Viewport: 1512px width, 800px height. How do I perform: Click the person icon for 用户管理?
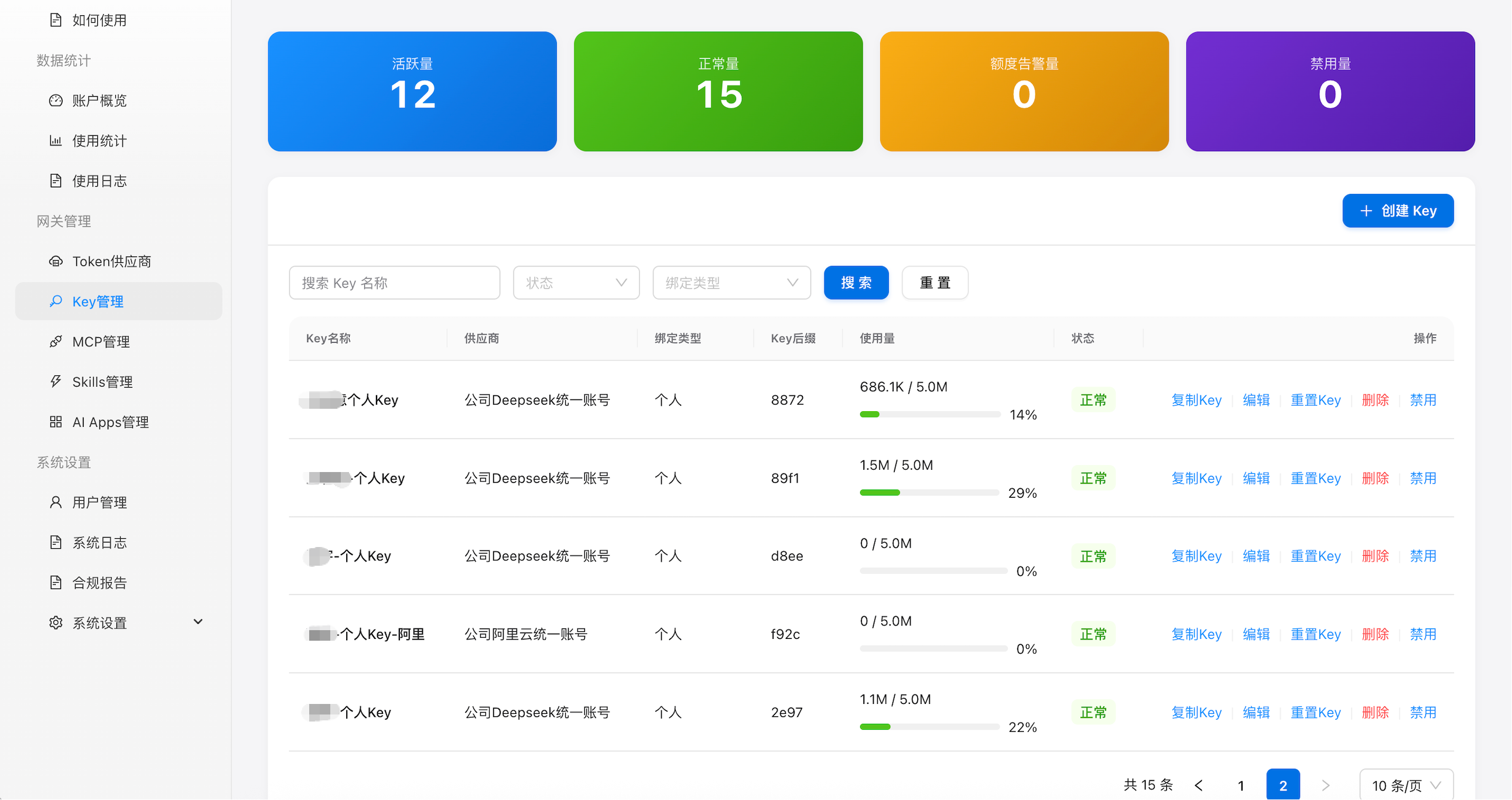click(56, 502)
